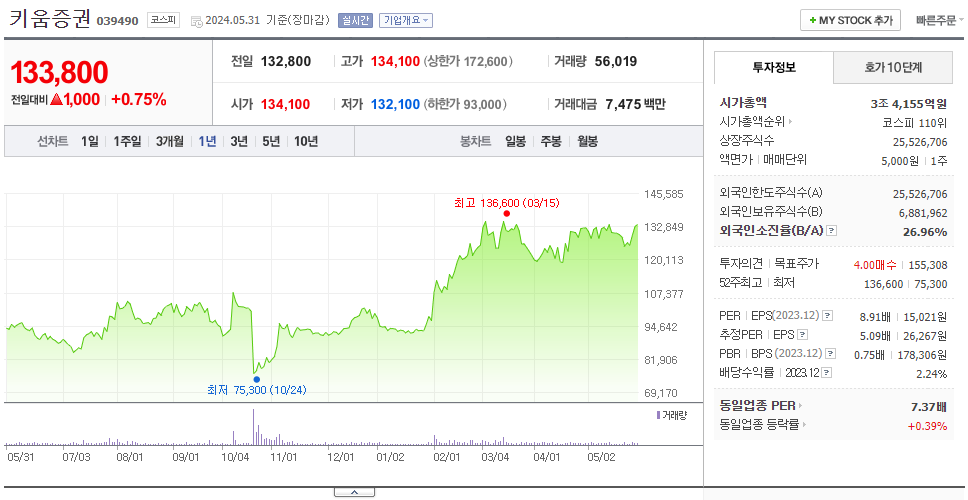Click the current price 133,800
The width and height of the screenshot is (968, 500).
point(59,73)
